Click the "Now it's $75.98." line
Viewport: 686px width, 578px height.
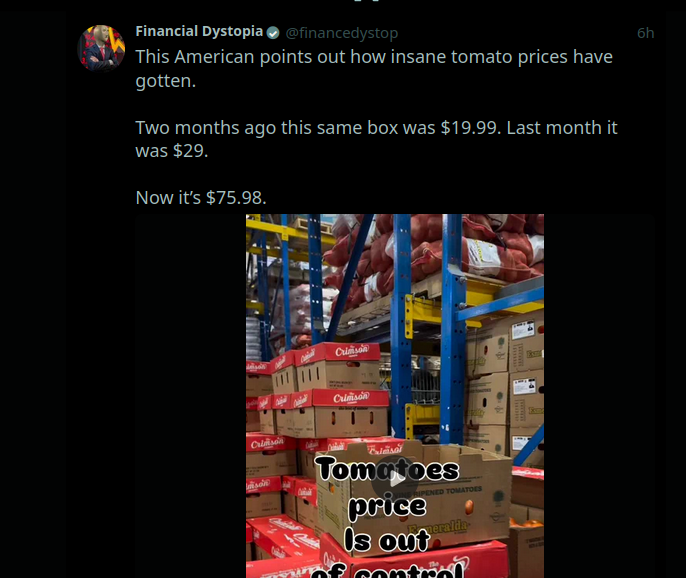[201, 198]
